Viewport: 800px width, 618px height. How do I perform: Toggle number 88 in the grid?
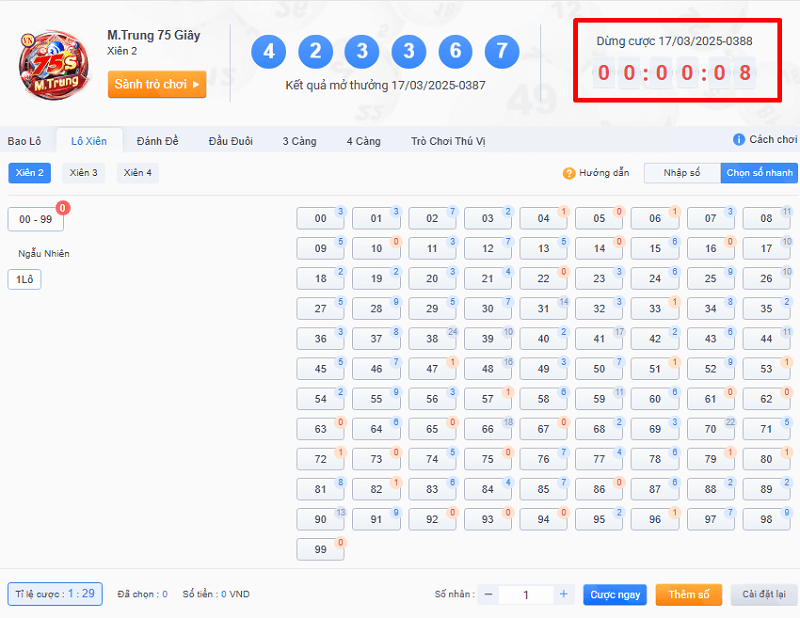[710, 489]
